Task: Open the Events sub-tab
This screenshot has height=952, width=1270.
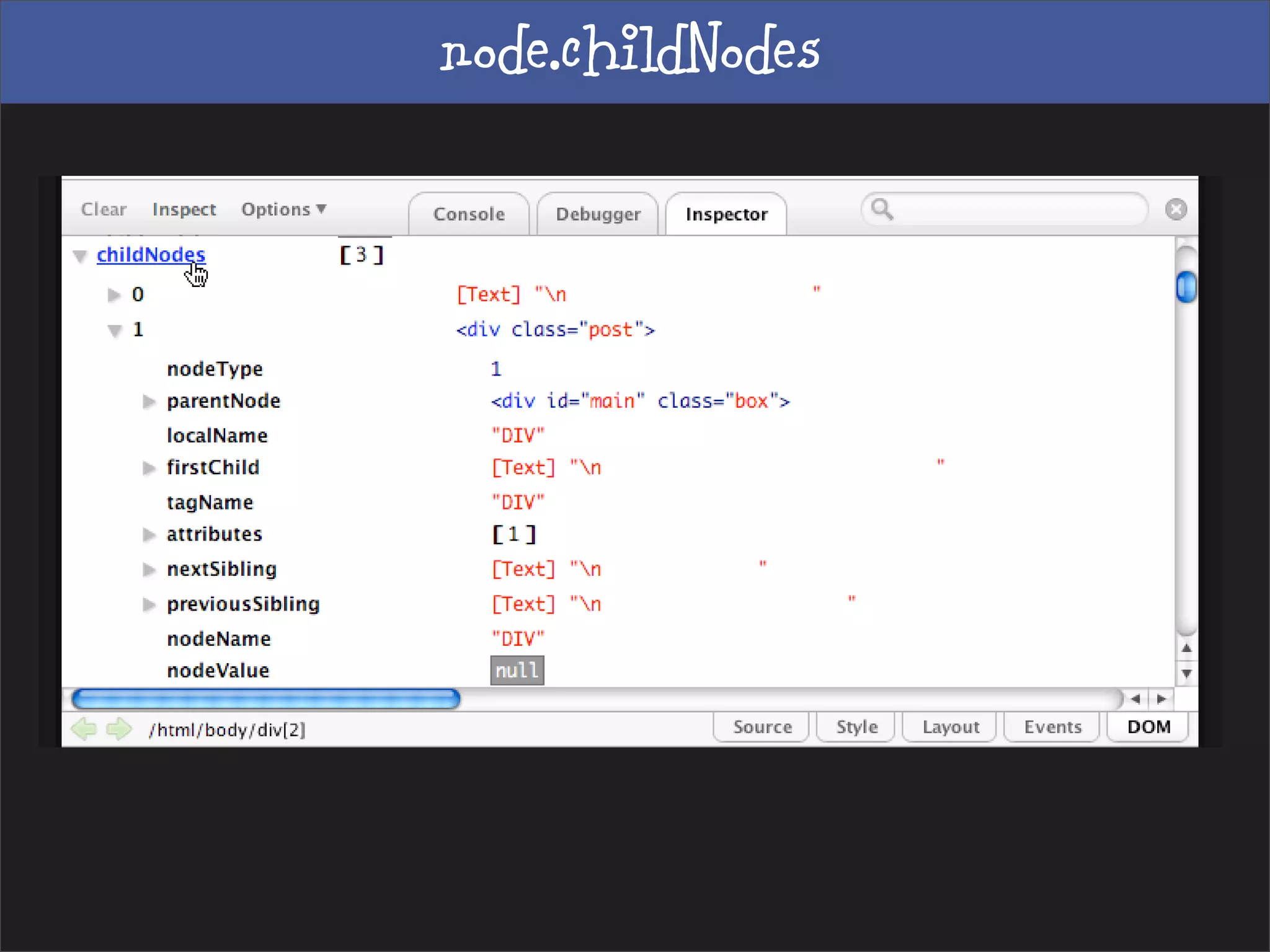Action: [x=1052, y=727]
